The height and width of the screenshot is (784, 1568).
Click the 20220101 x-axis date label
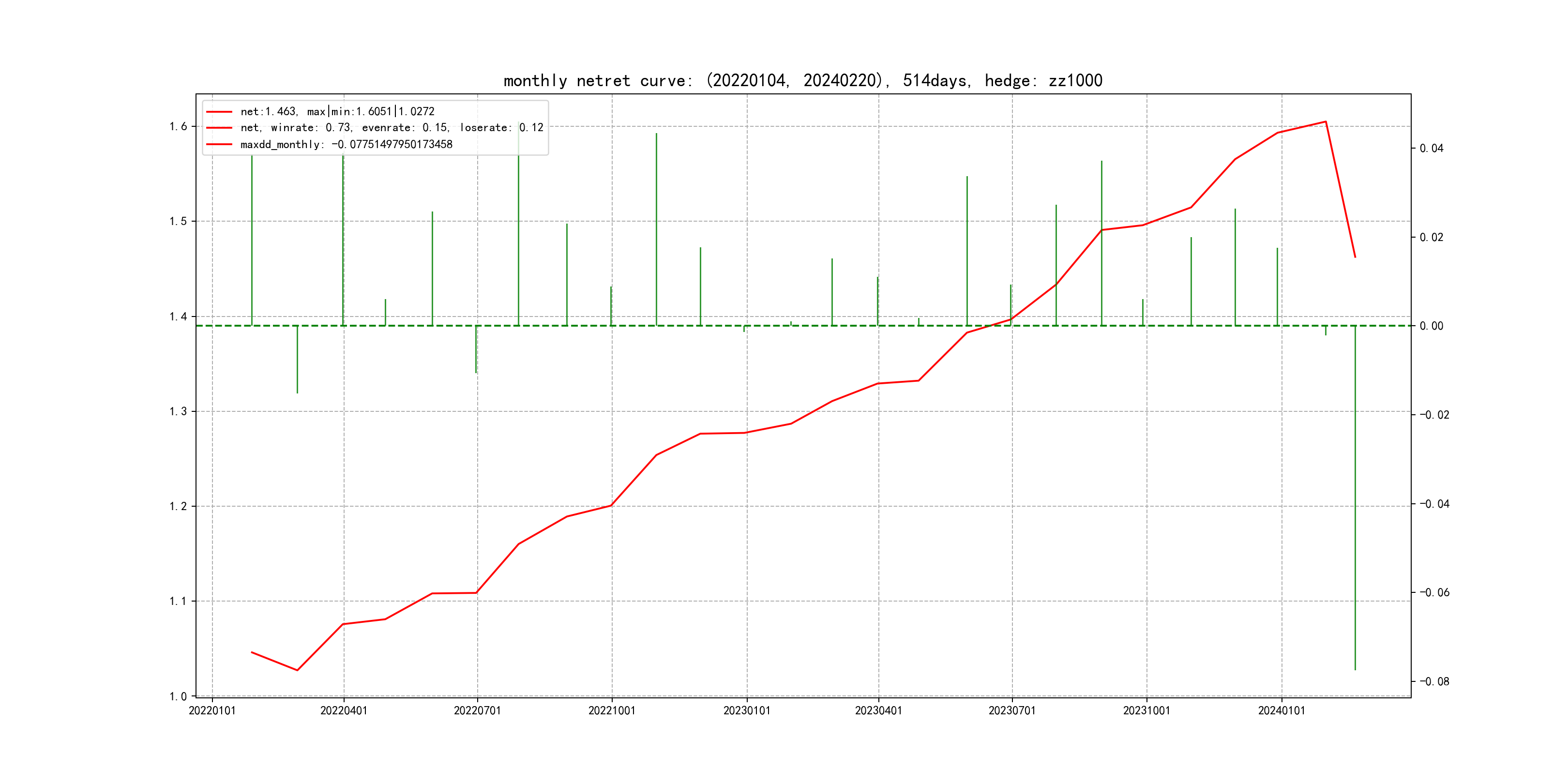212,710
